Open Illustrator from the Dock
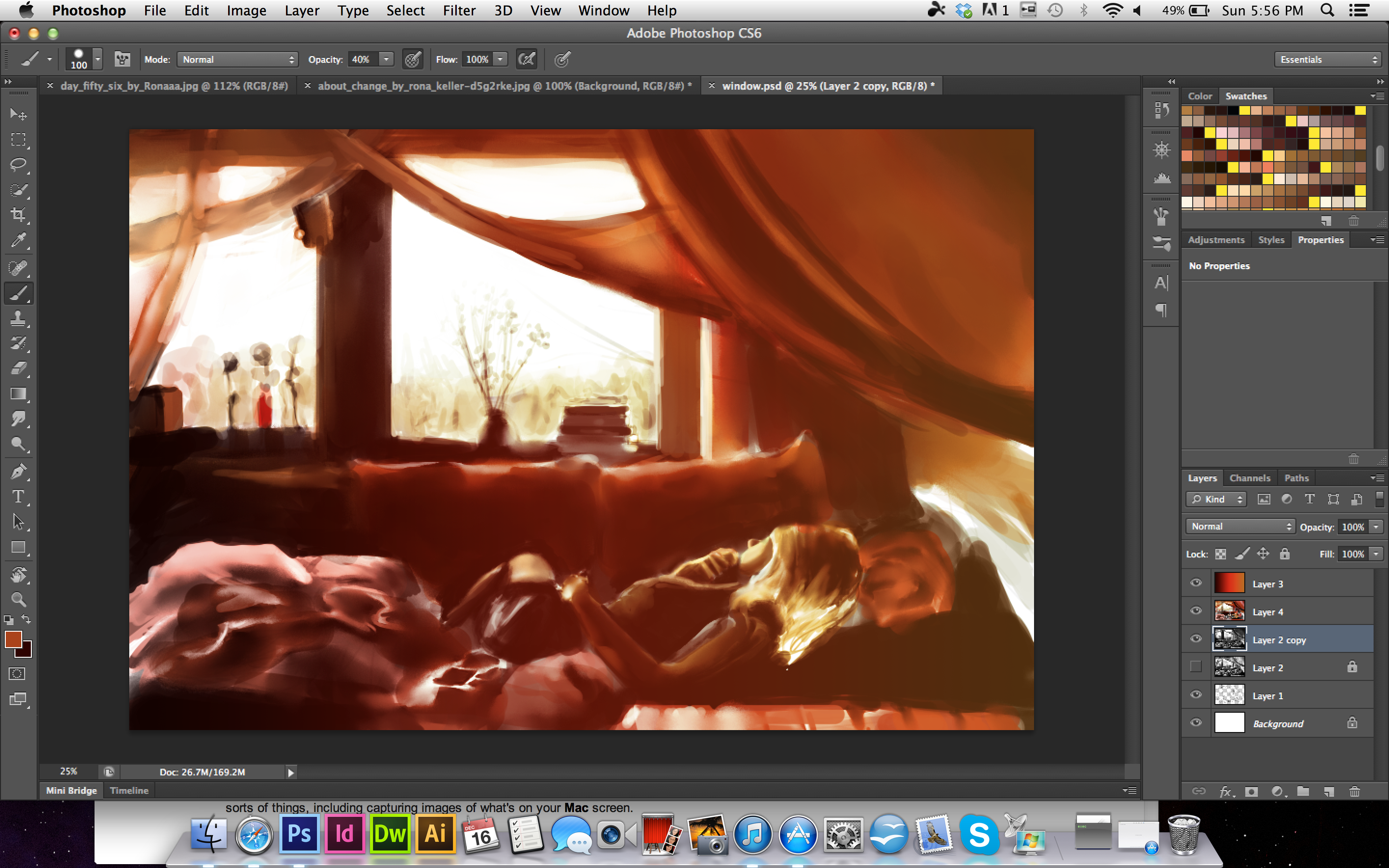This screenshot has width=1389, height=868. click(435, 834)
